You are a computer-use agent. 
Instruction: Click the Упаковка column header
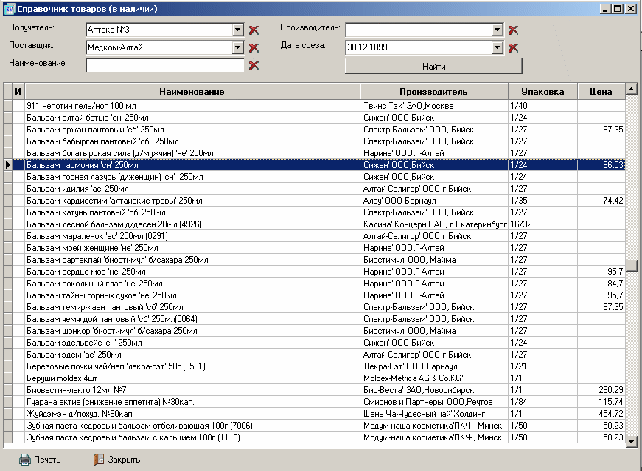pyautogui.click(x=541, y=91)
